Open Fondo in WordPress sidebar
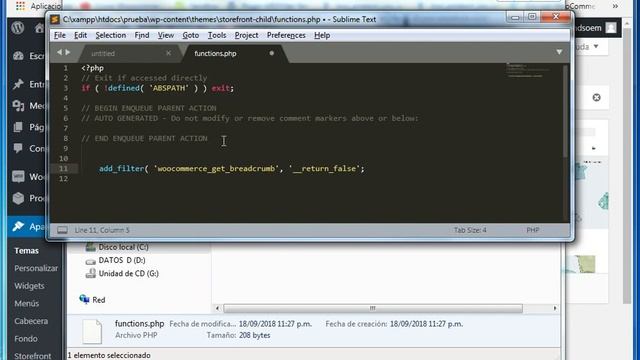The height and width of the screenshot is (360, 640). tap(26, 338)
